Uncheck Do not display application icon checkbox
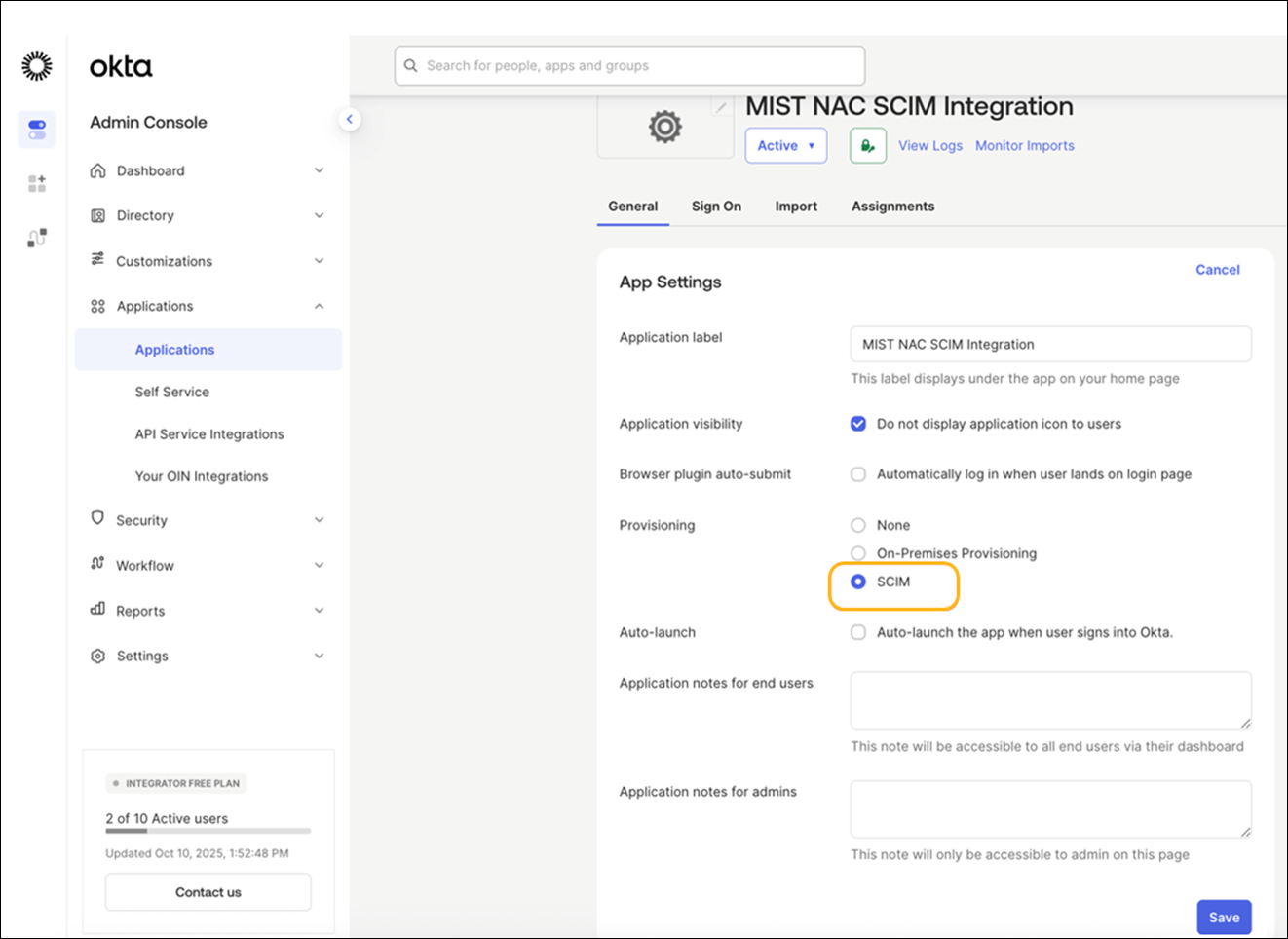This screenshot has height=939, width=1288. 858,424
